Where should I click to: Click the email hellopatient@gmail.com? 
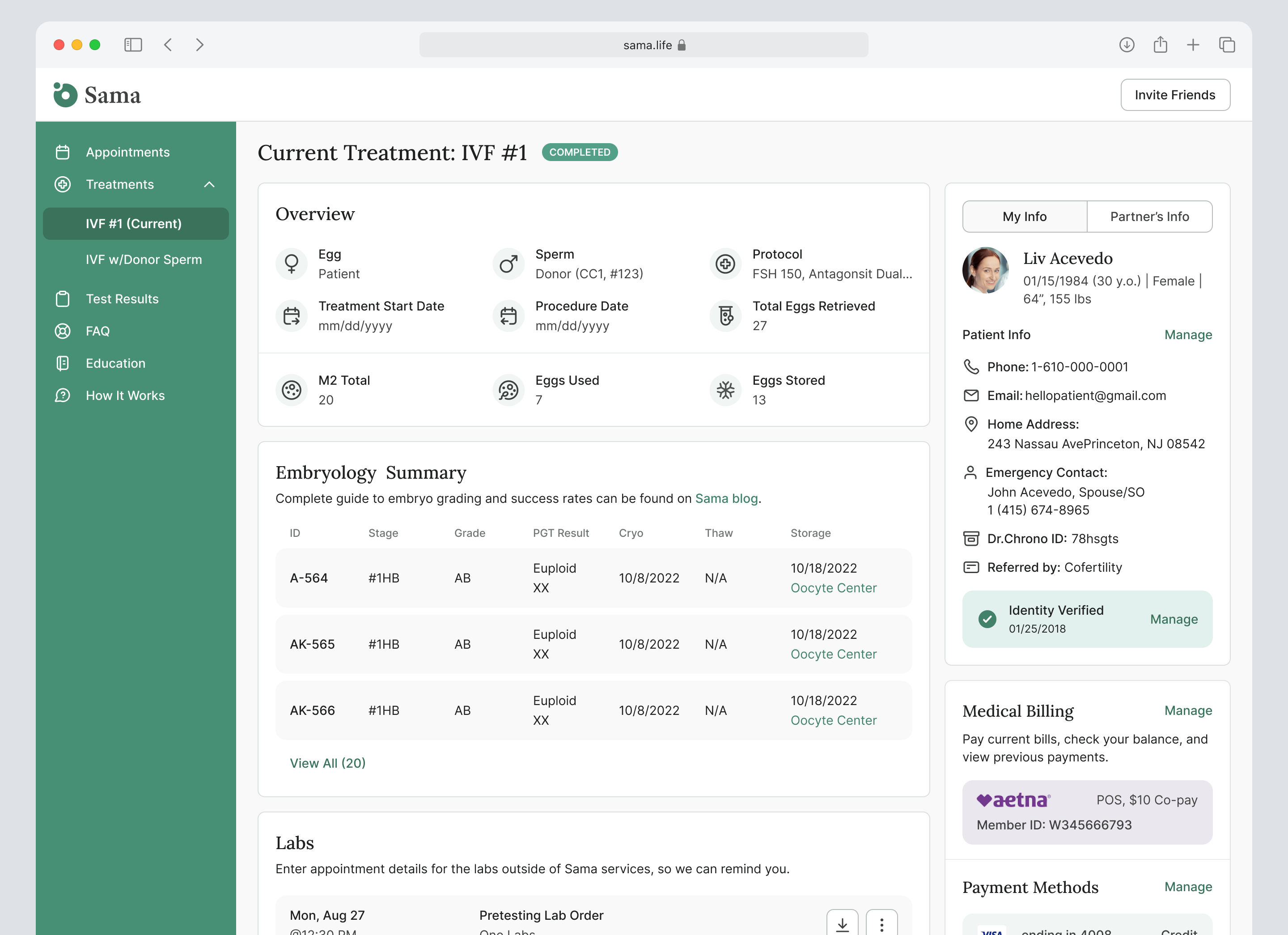(1096, 396)
